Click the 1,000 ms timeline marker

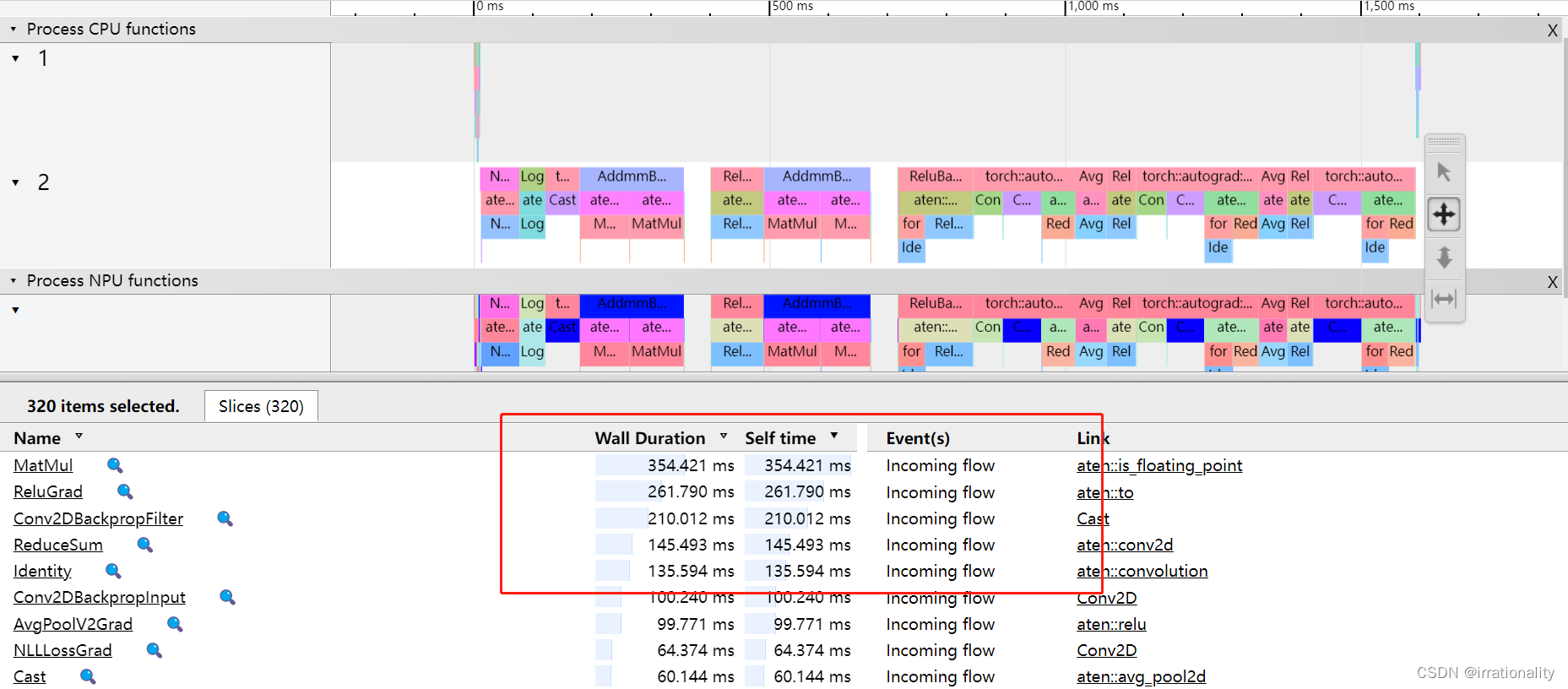pyautogui.click(x=1093, y=7)
